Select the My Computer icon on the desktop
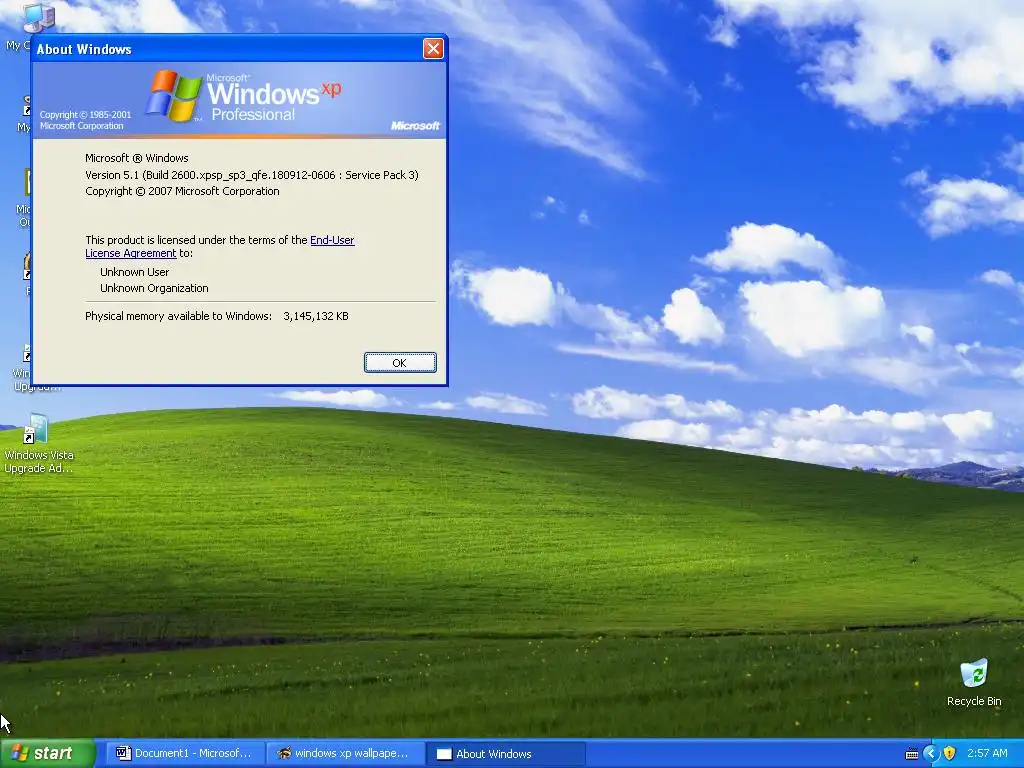The height and width of the screenshot is (768, 1024). coord(37,18)
